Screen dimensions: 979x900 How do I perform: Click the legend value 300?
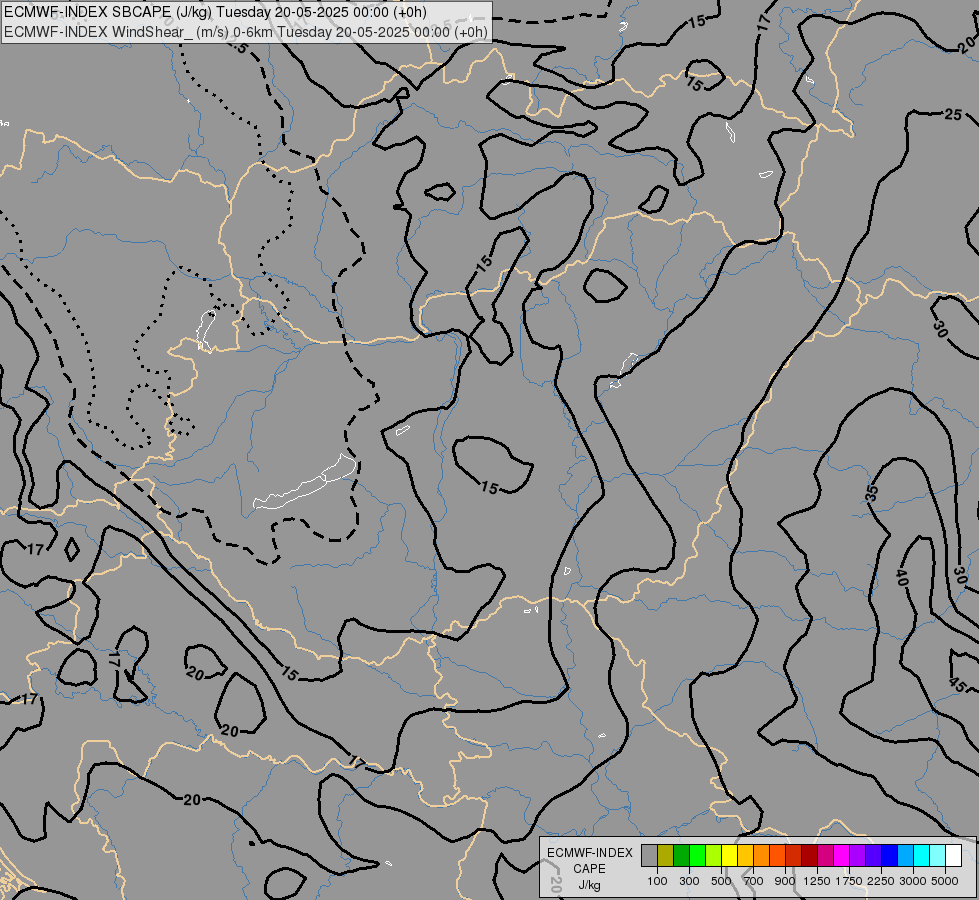click(x=689, y=881)
